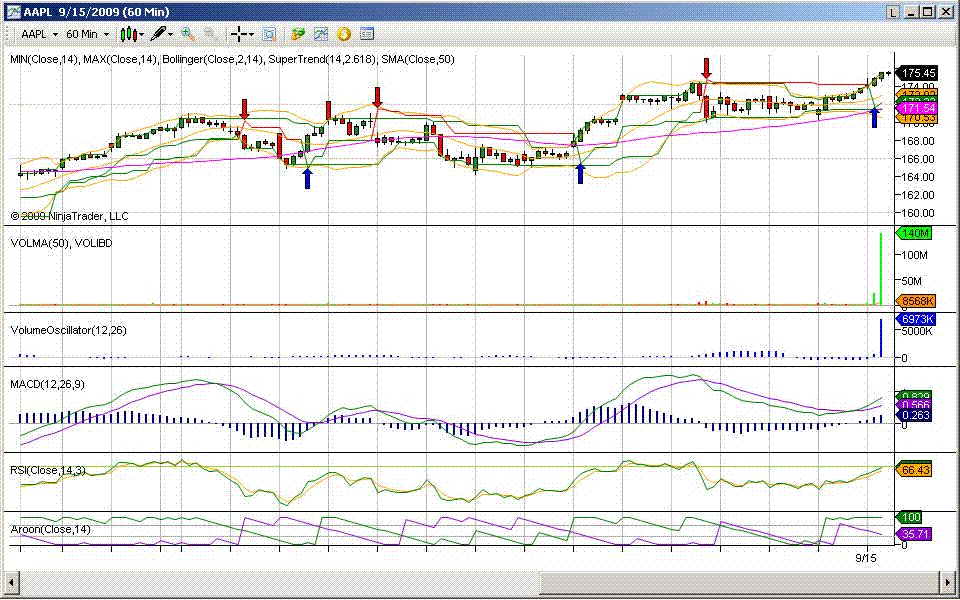Maximize the AAPL chart window
This screenshot has width=960, height=600.
point(928,12)
